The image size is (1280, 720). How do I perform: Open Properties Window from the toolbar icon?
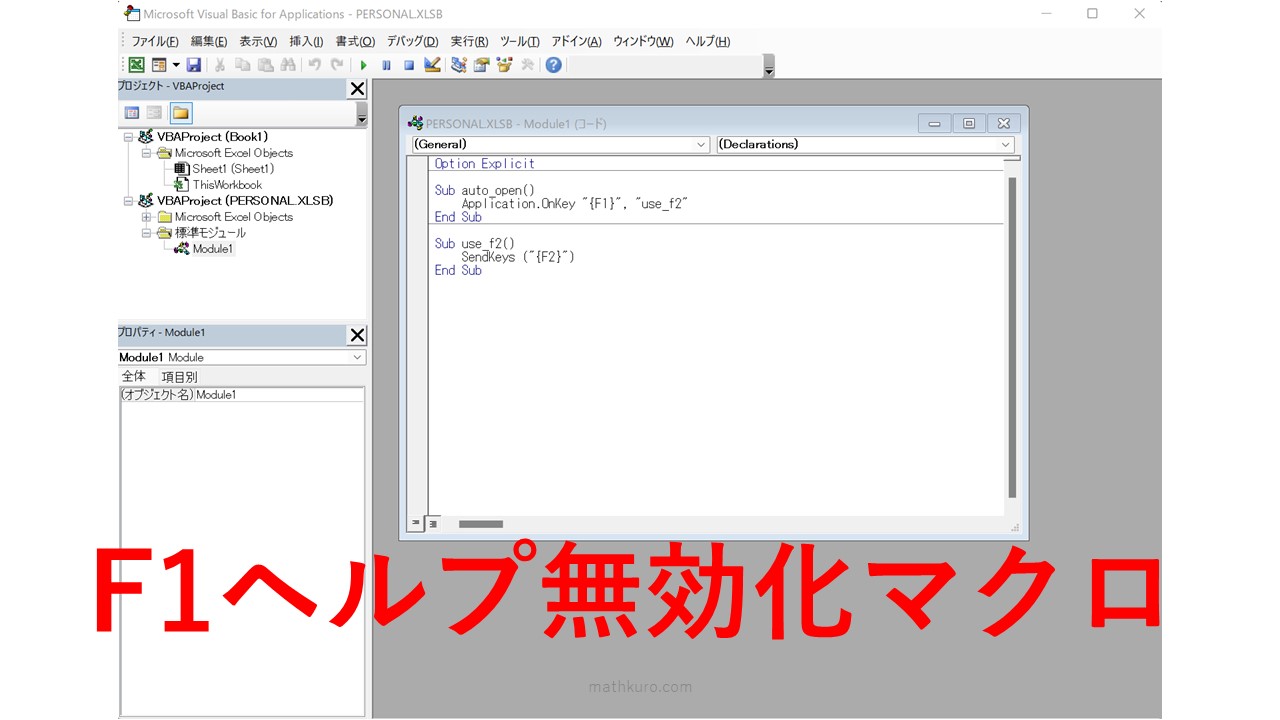482,65
